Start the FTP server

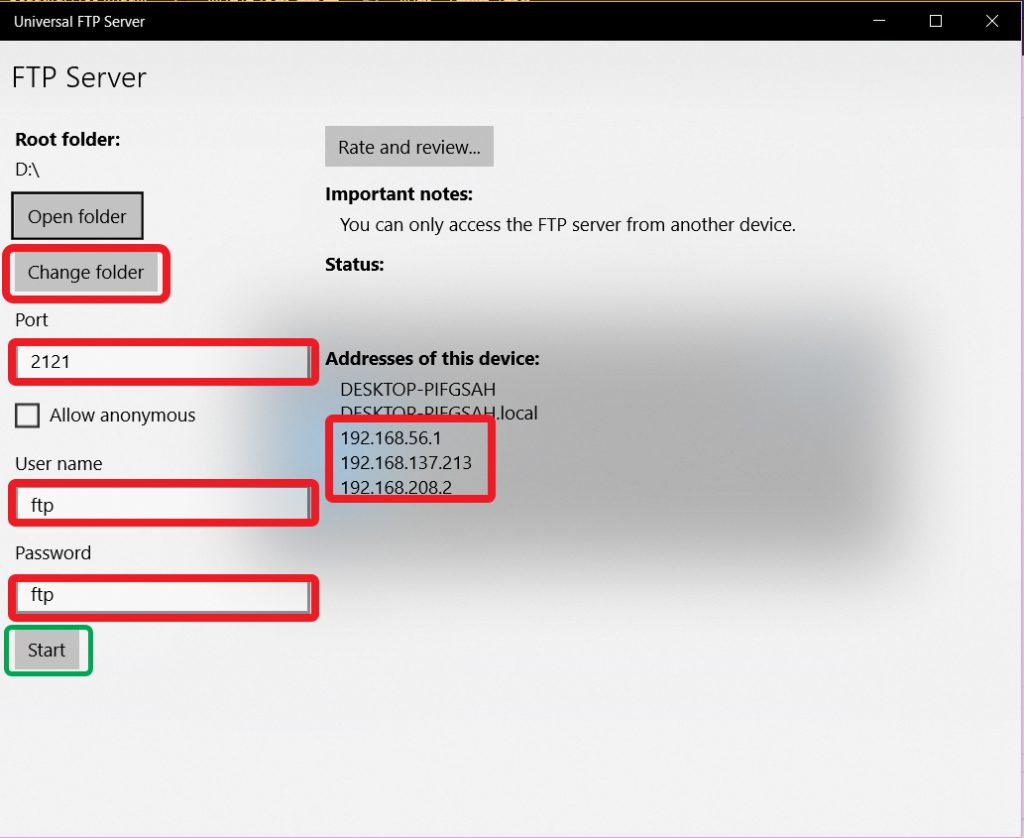coord(47,650)
